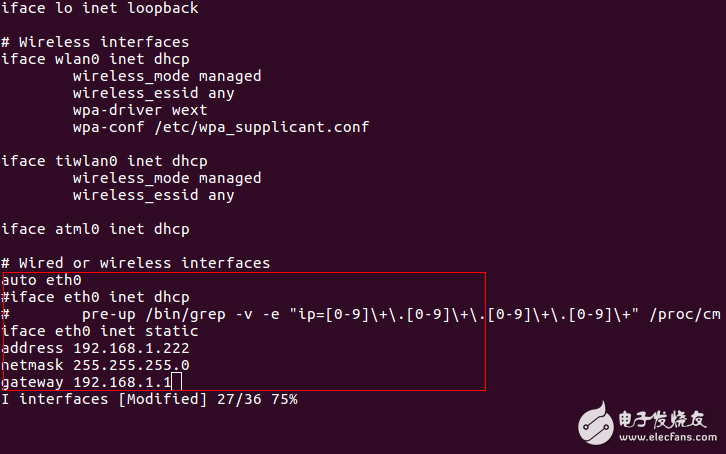Open the www.elecfans.com watermark link
The width and height of the screenshot is (726, 454).
click(x=667, y=437)
